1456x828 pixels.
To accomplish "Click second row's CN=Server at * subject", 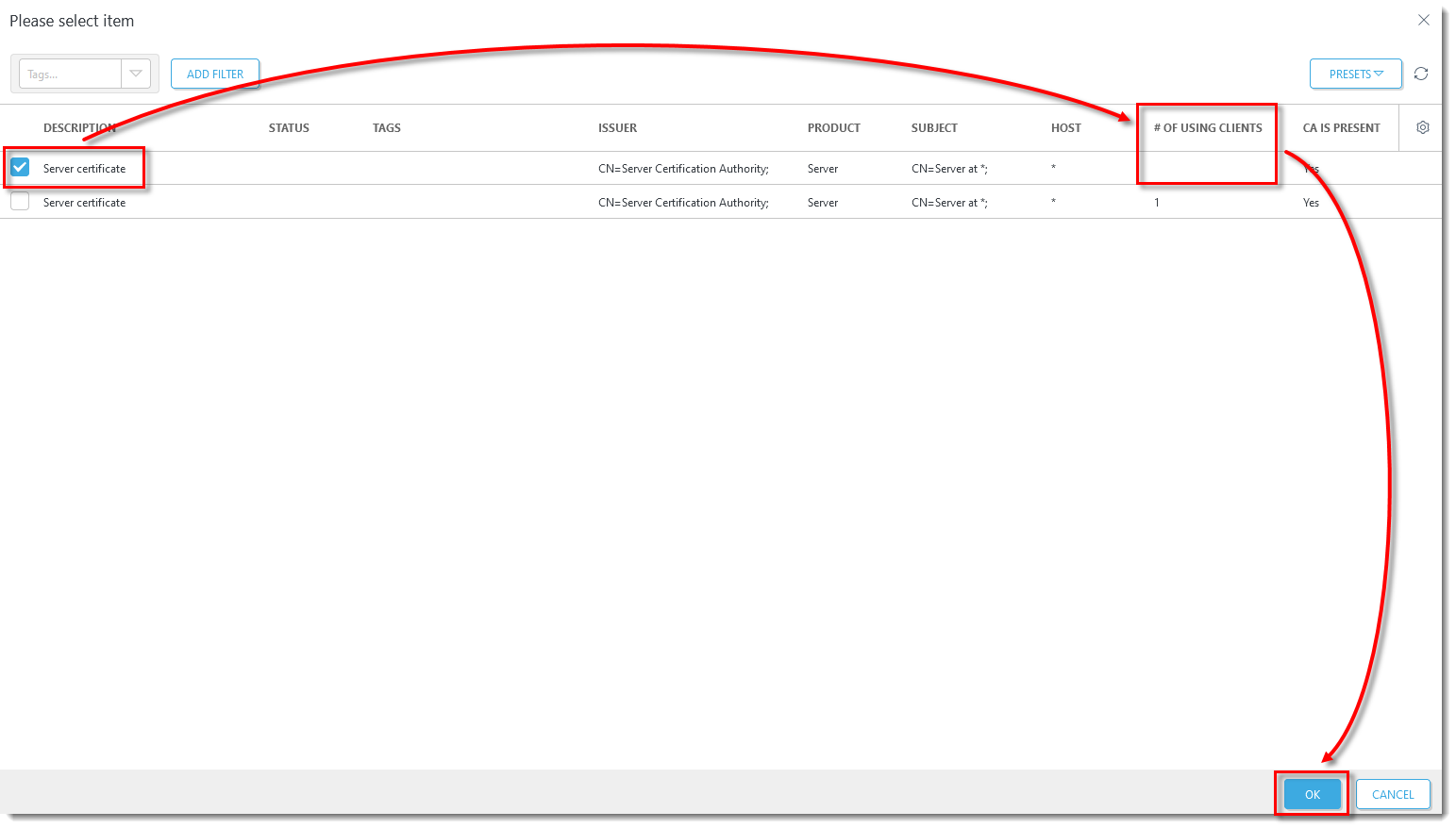I will pos(949,203).
